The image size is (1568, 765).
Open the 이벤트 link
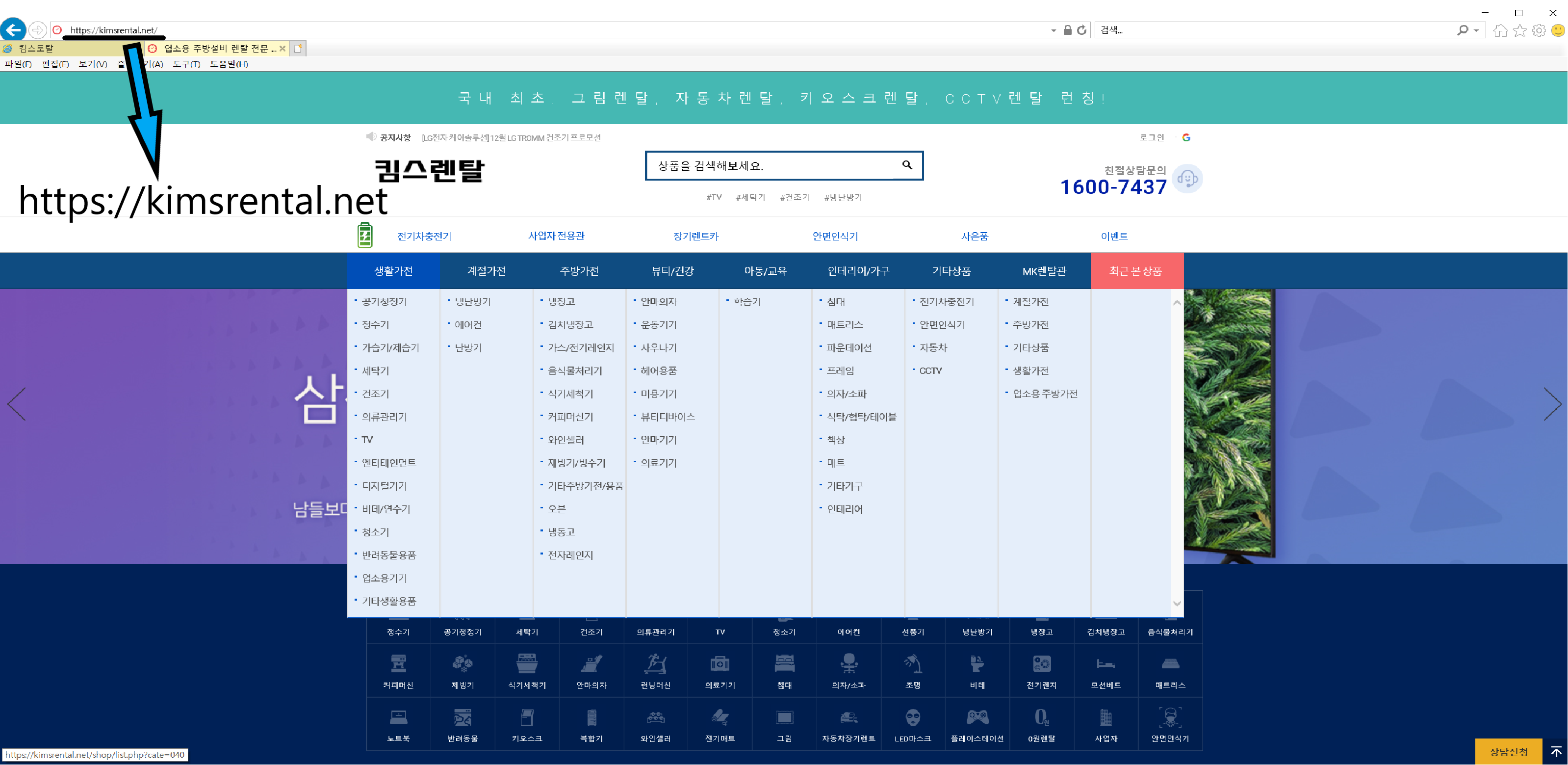coord(1114,236)
